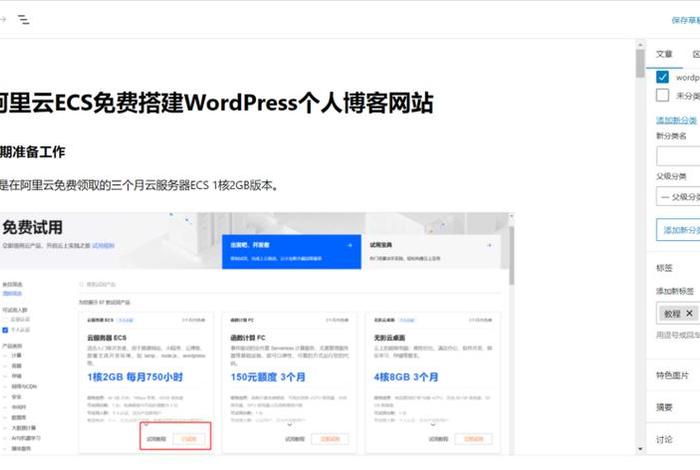
Task: Open the document outline list view icon
Action: pyautogui.click(x=23, y=20)
